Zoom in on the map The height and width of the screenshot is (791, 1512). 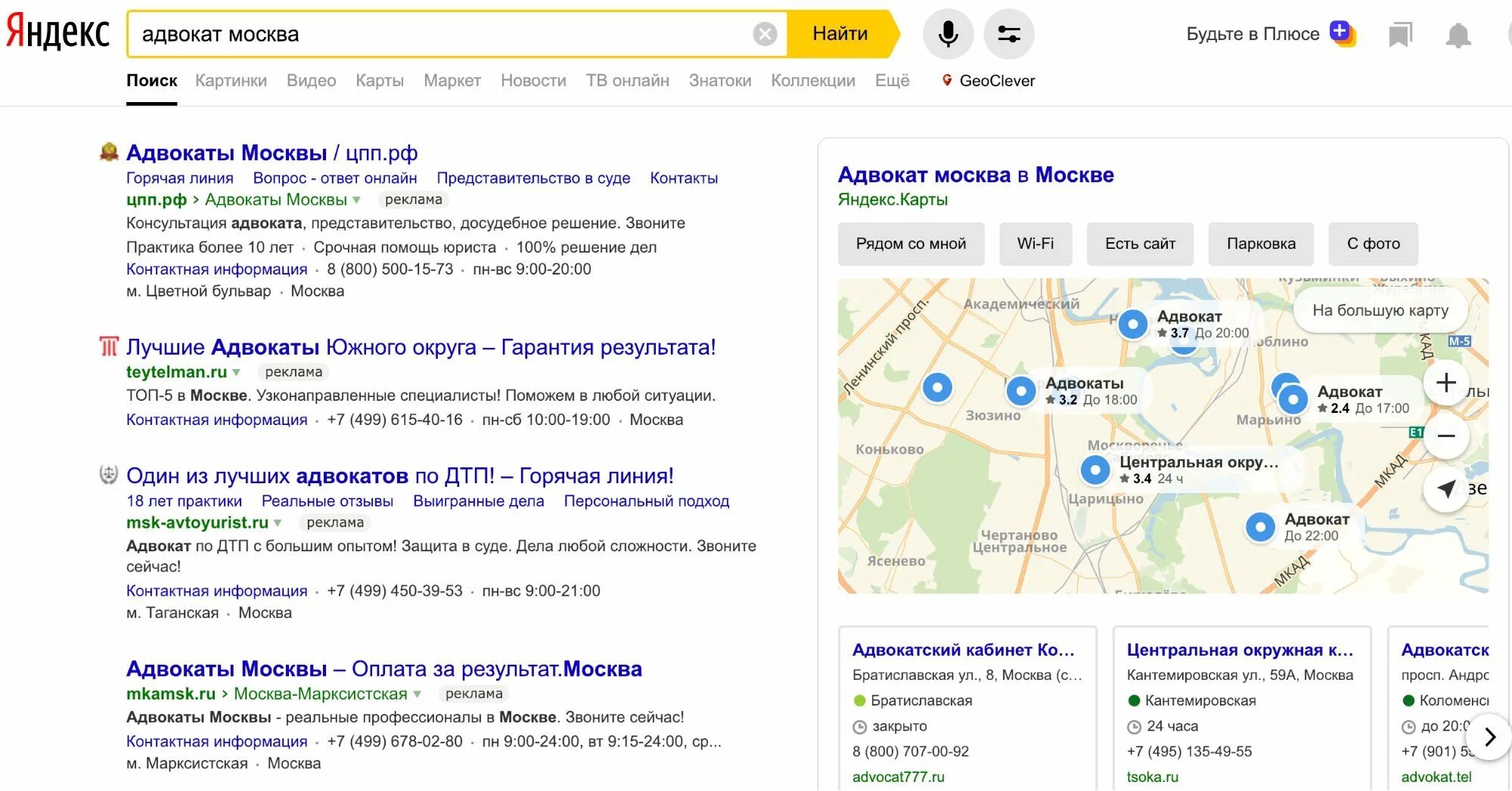coord(1445,382)
